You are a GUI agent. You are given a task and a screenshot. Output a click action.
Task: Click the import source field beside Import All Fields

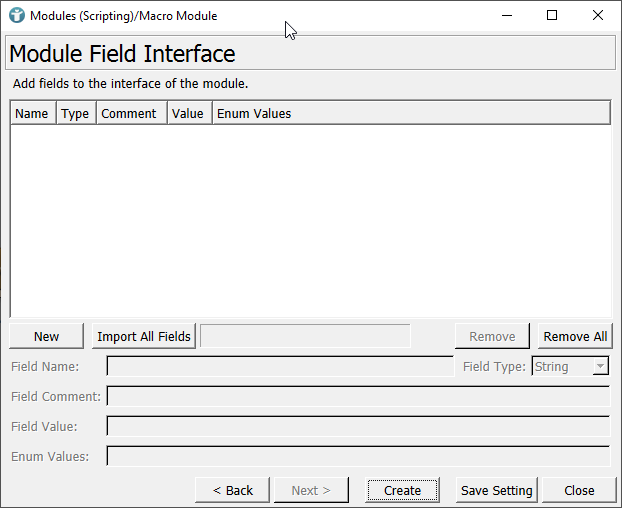305,336
